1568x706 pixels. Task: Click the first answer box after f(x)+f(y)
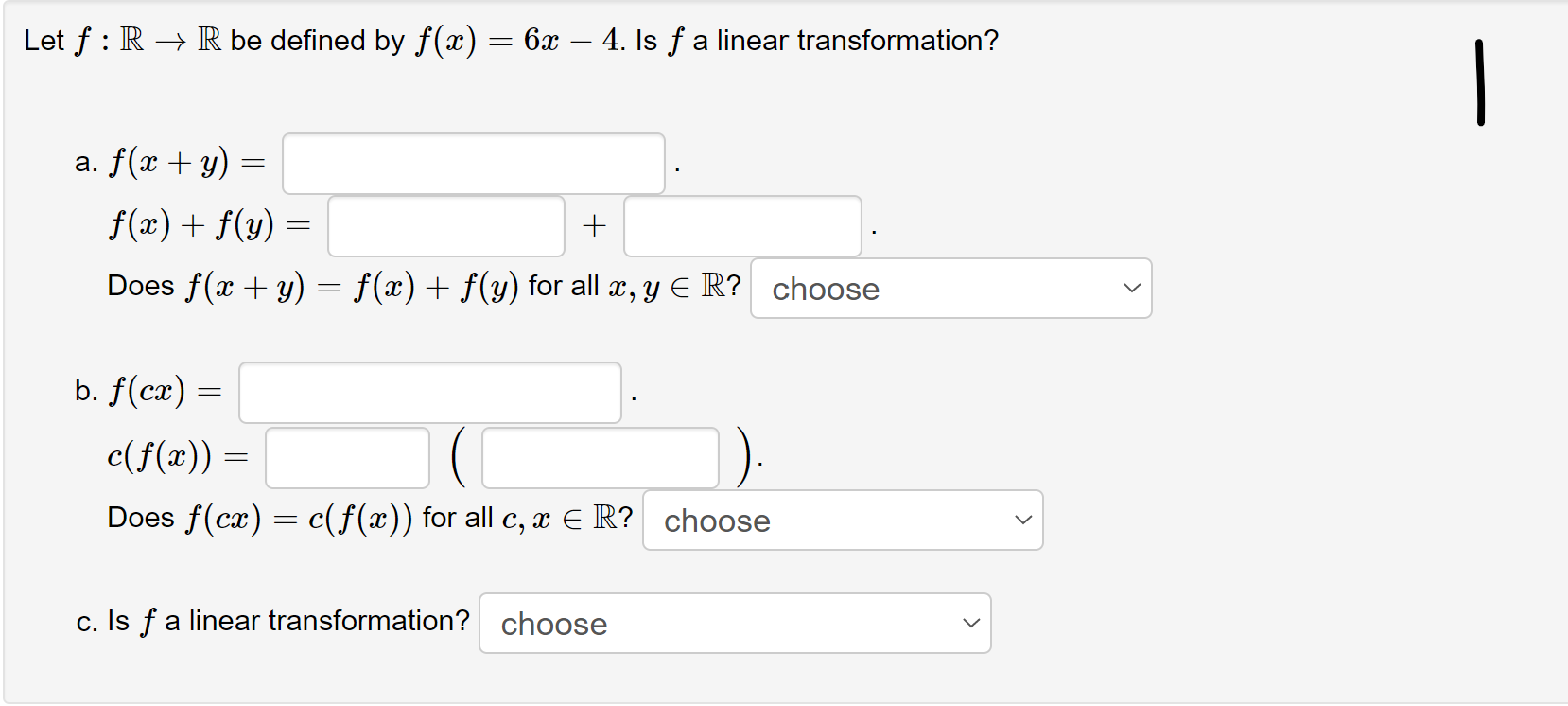click(444, 225)
